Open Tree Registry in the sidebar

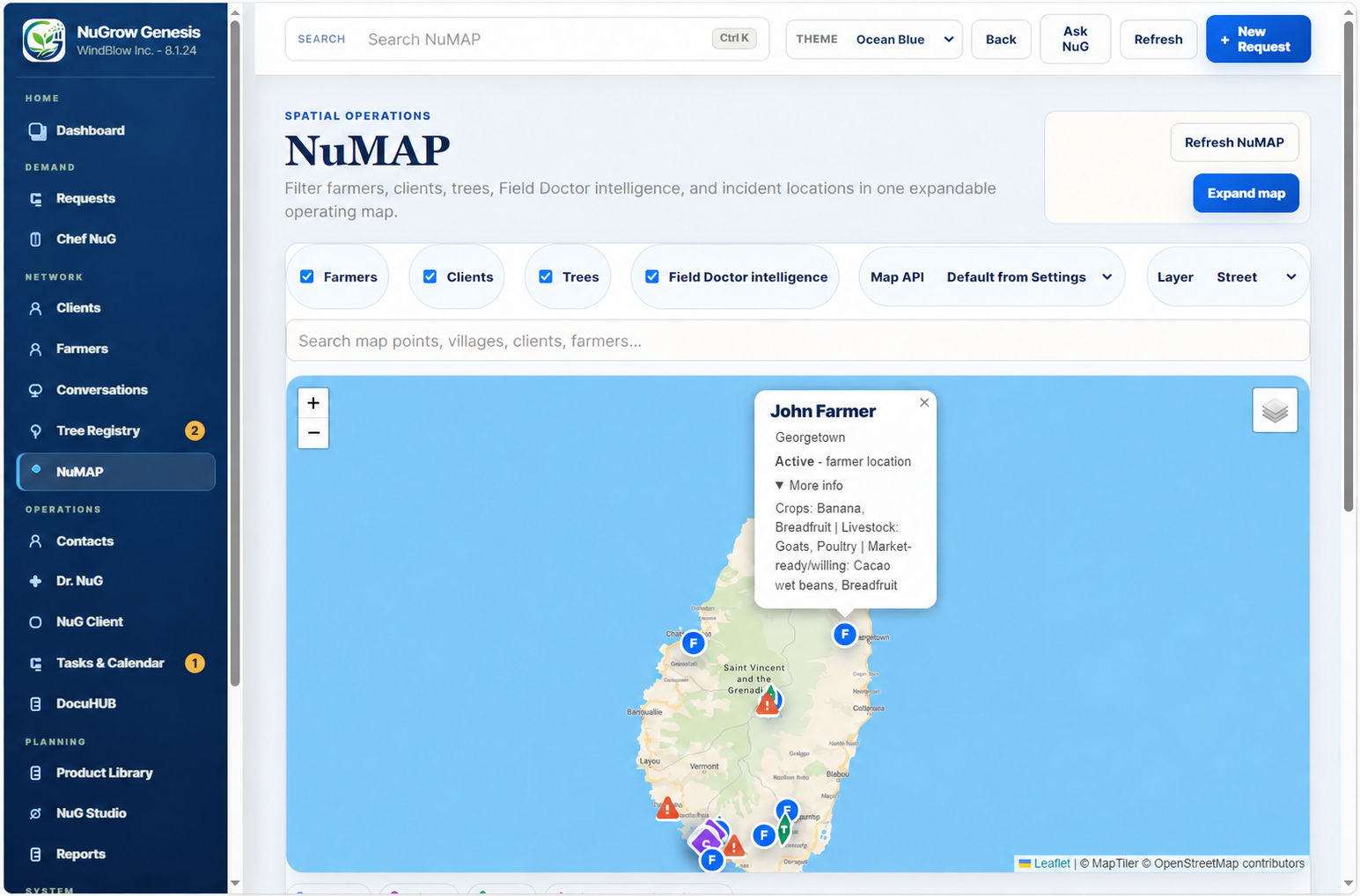(115, 430)
